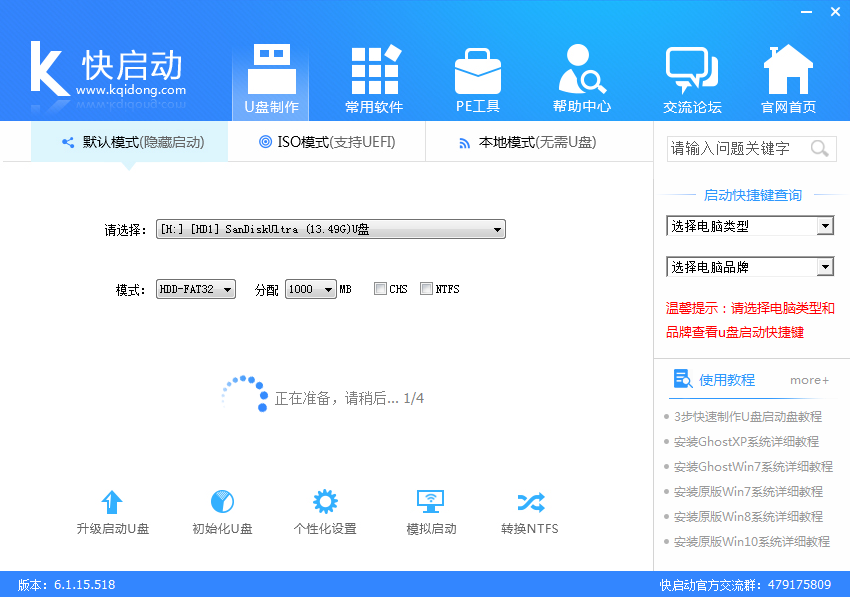The width and height of the screenshot is (850, 597).
Task: Open the U盘制作 section icon
Action: (x=272, y=69)
